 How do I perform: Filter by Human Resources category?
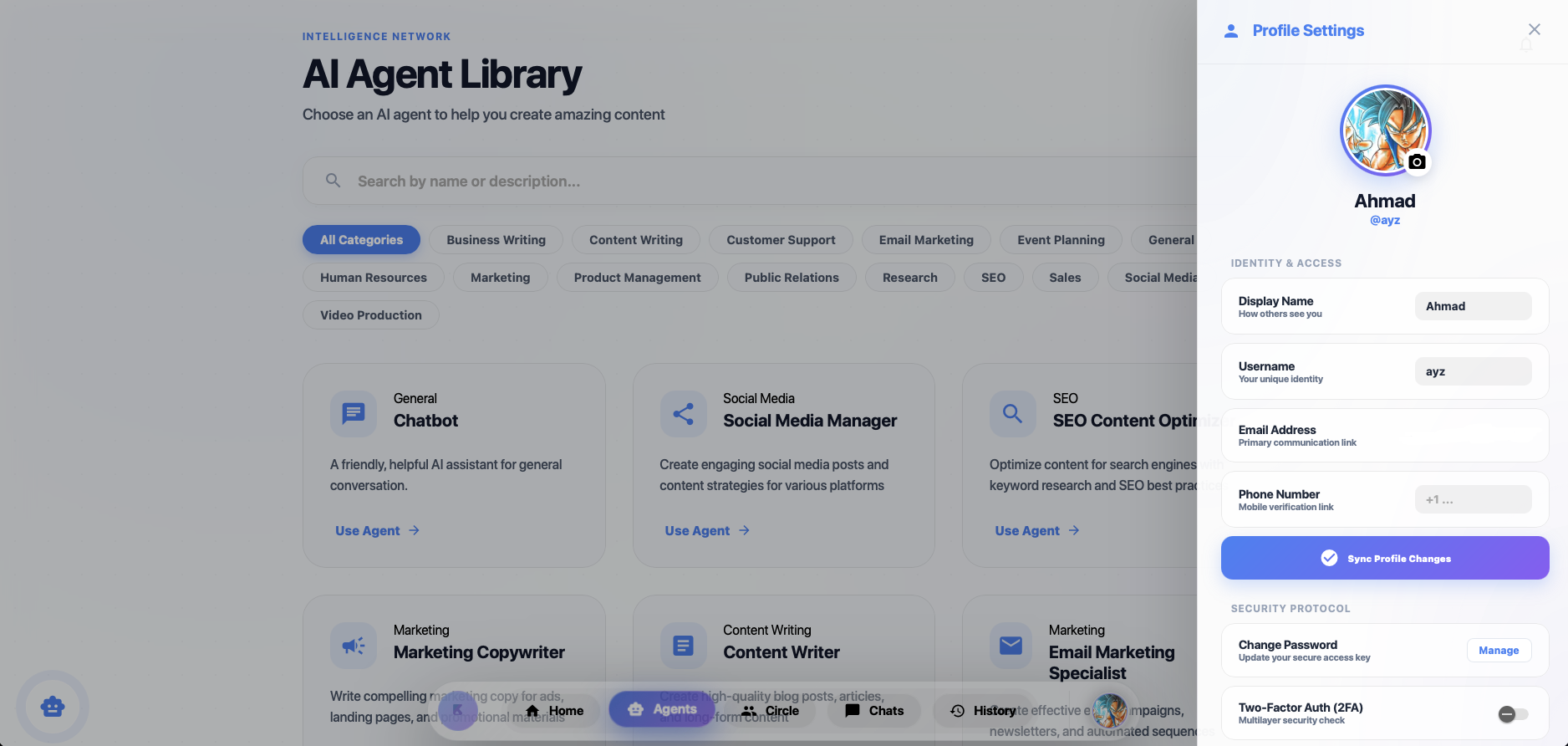[374, 277]
